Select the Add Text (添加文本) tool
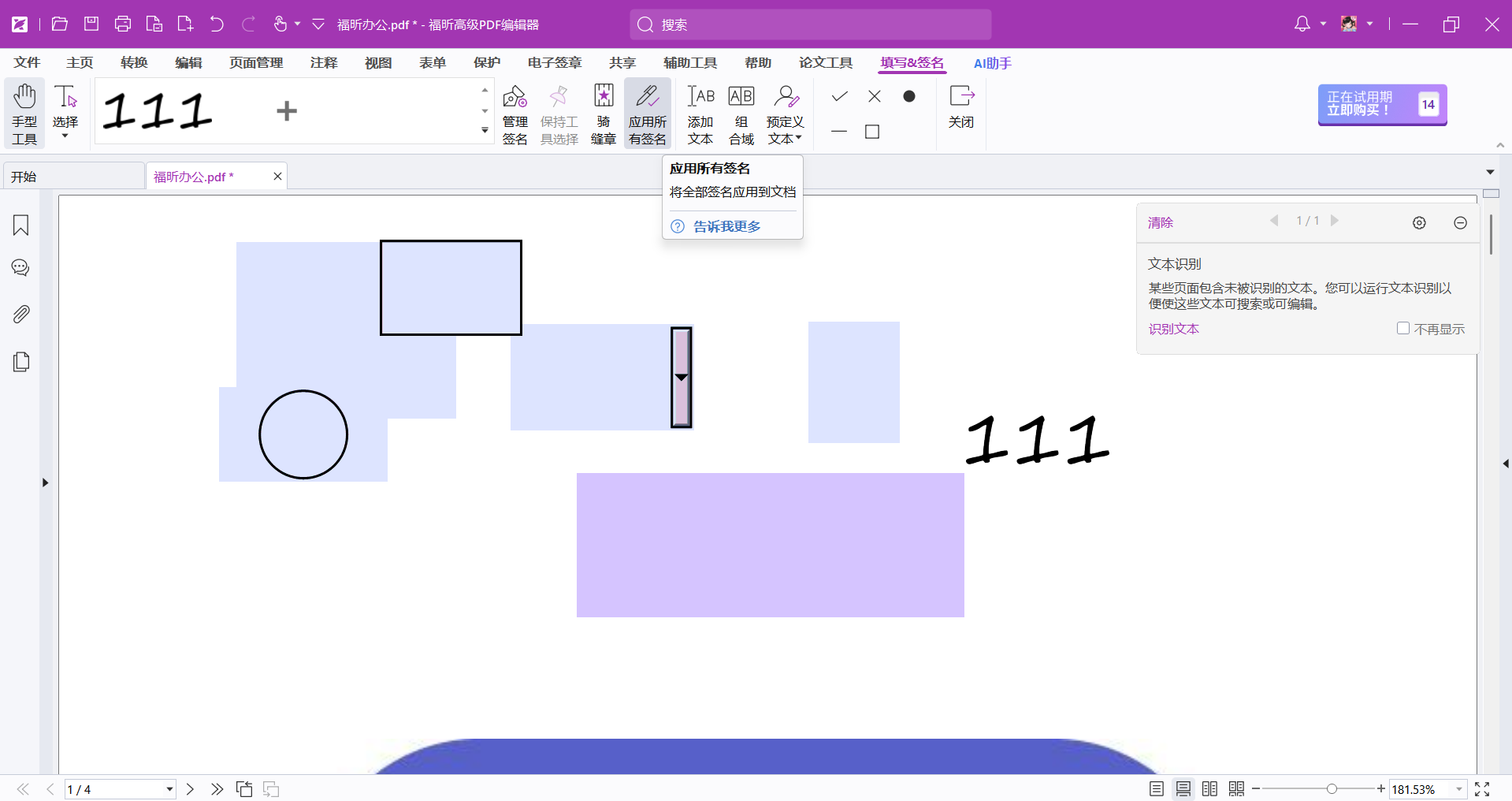 (700, 114)
